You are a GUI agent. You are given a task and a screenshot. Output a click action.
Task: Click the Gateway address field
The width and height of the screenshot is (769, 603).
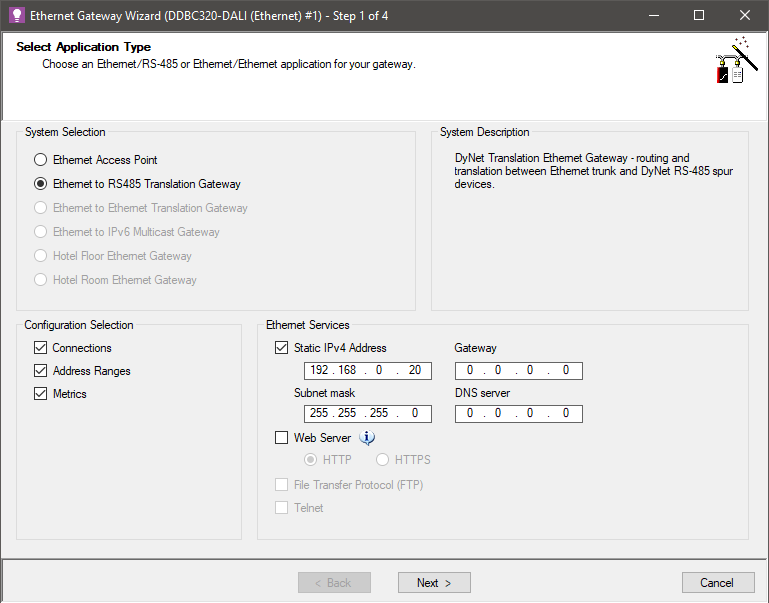coord(518,371)
